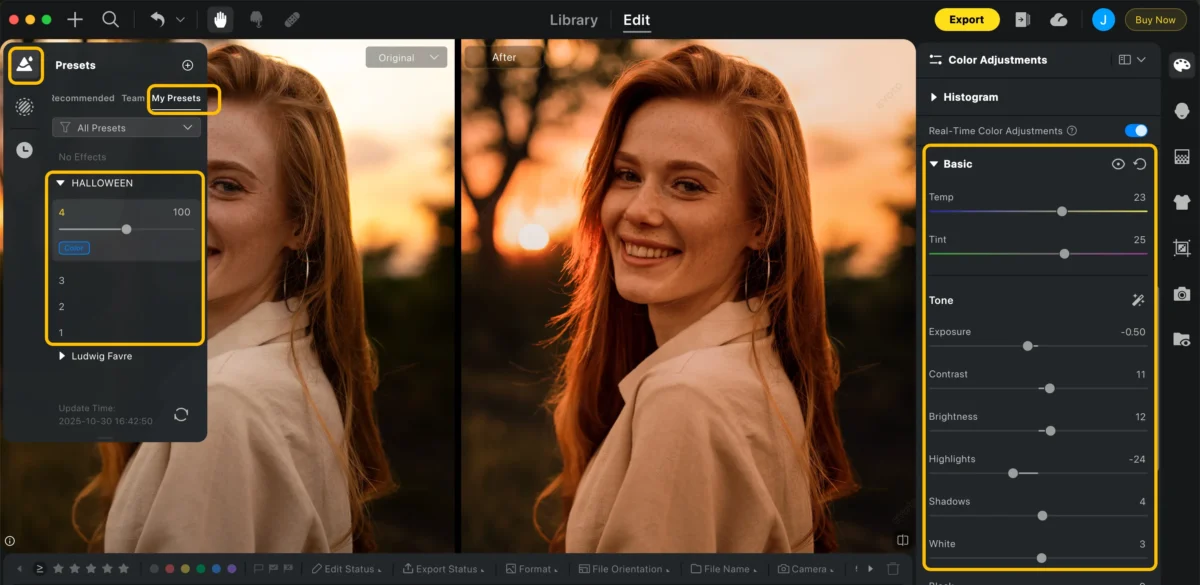Click the Exposure slider handle
Image resolution: width=1200 pixels, height=585 pixels.
(1027, 346)
